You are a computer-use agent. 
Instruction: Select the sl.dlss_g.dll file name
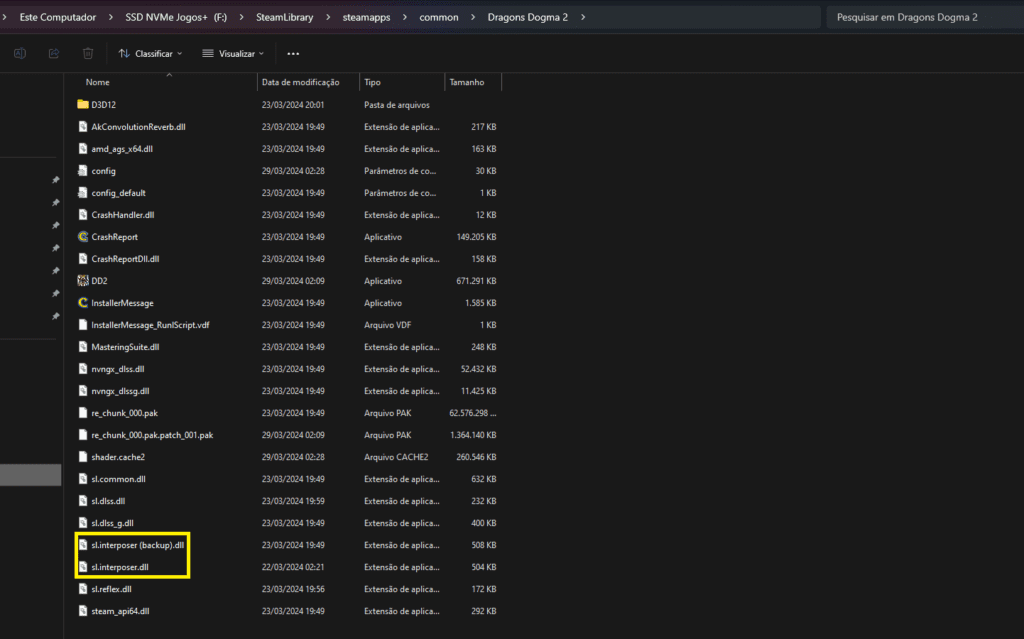tap(112, 523)
